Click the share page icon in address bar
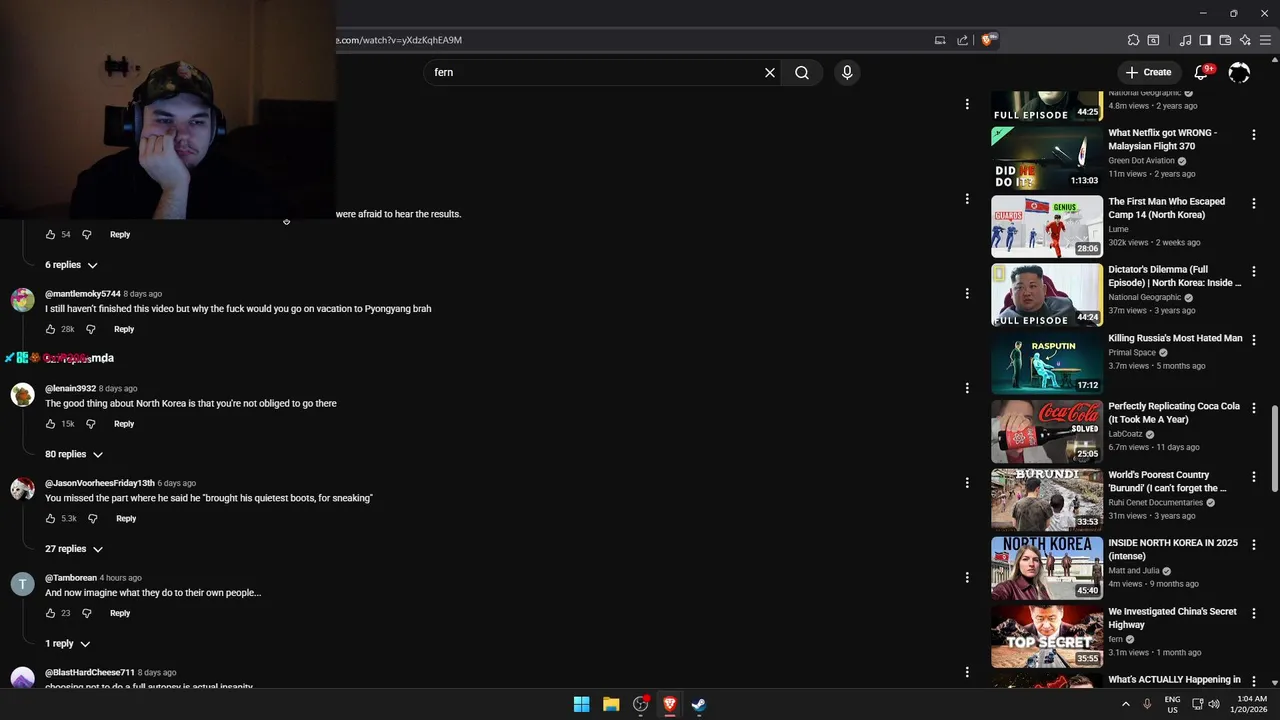 [962, 40]
